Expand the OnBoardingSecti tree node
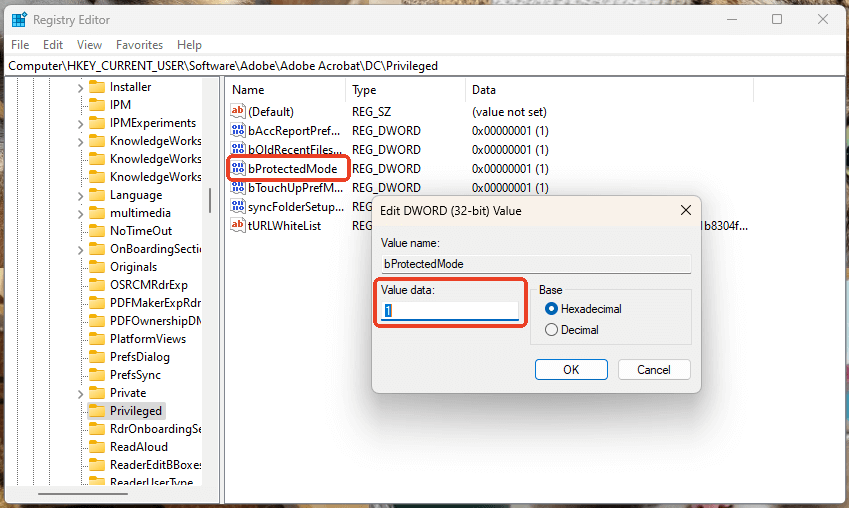Viewport: 849px width, 508px height. pos(80,249)
